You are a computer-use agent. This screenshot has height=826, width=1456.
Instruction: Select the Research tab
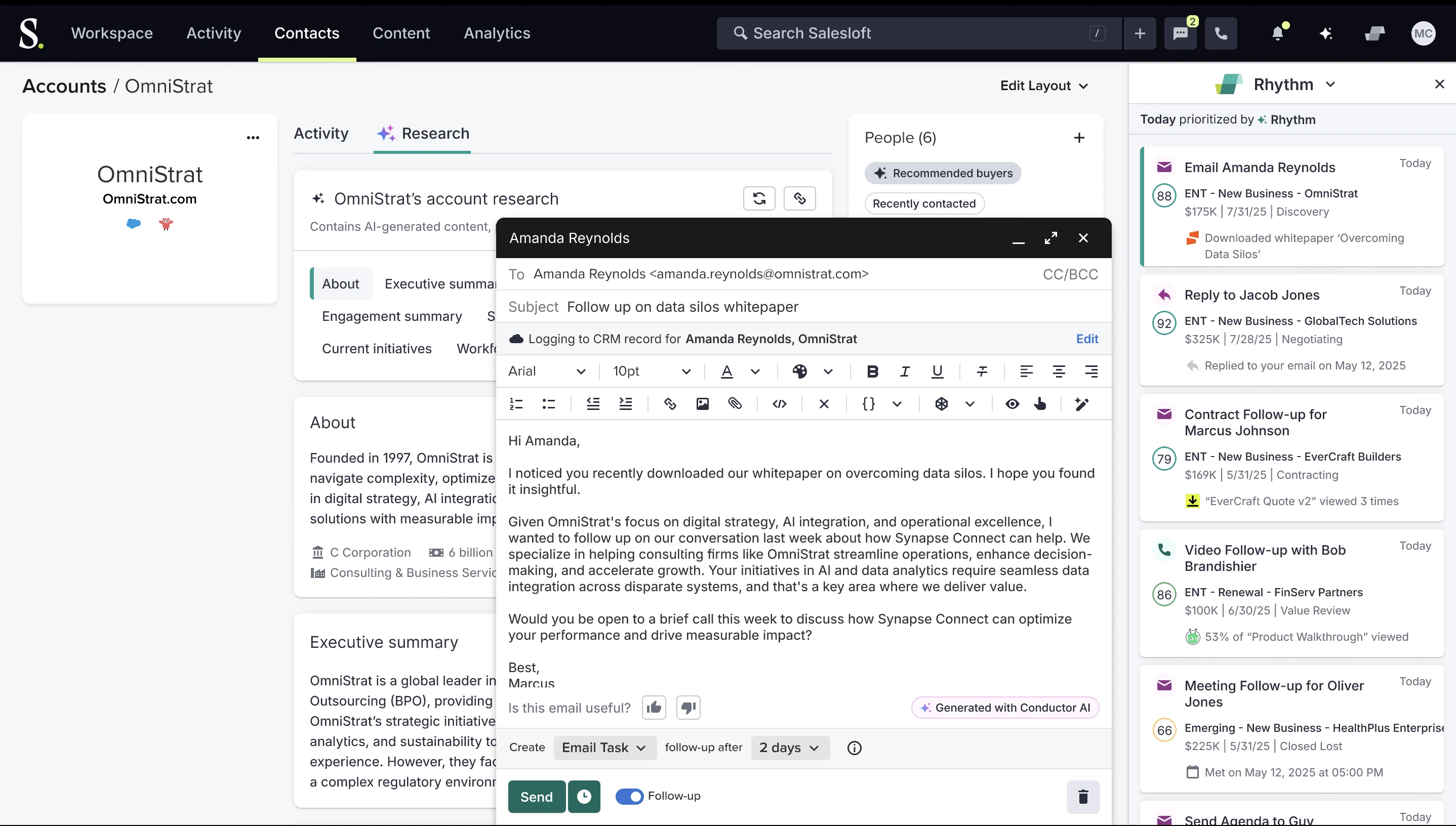423,133
